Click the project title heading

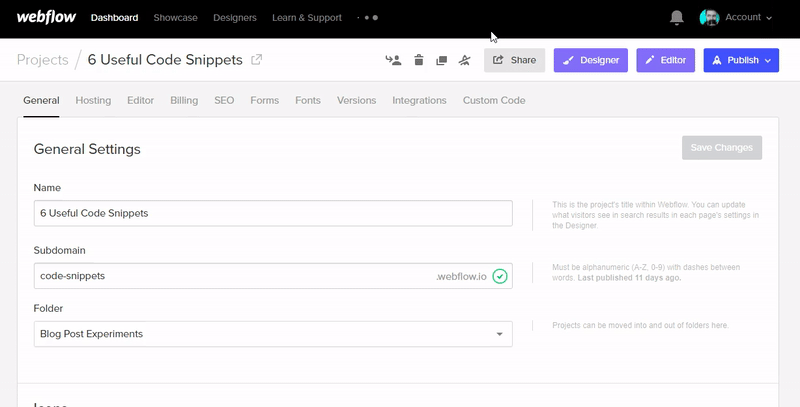click(165, 60)
